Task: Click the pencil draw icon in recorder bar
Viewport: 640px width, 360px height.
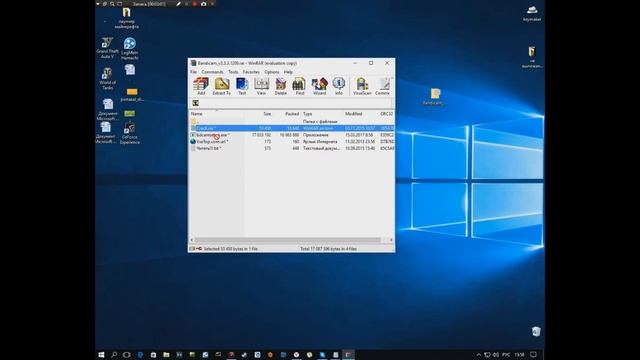Action: [178, 4]
